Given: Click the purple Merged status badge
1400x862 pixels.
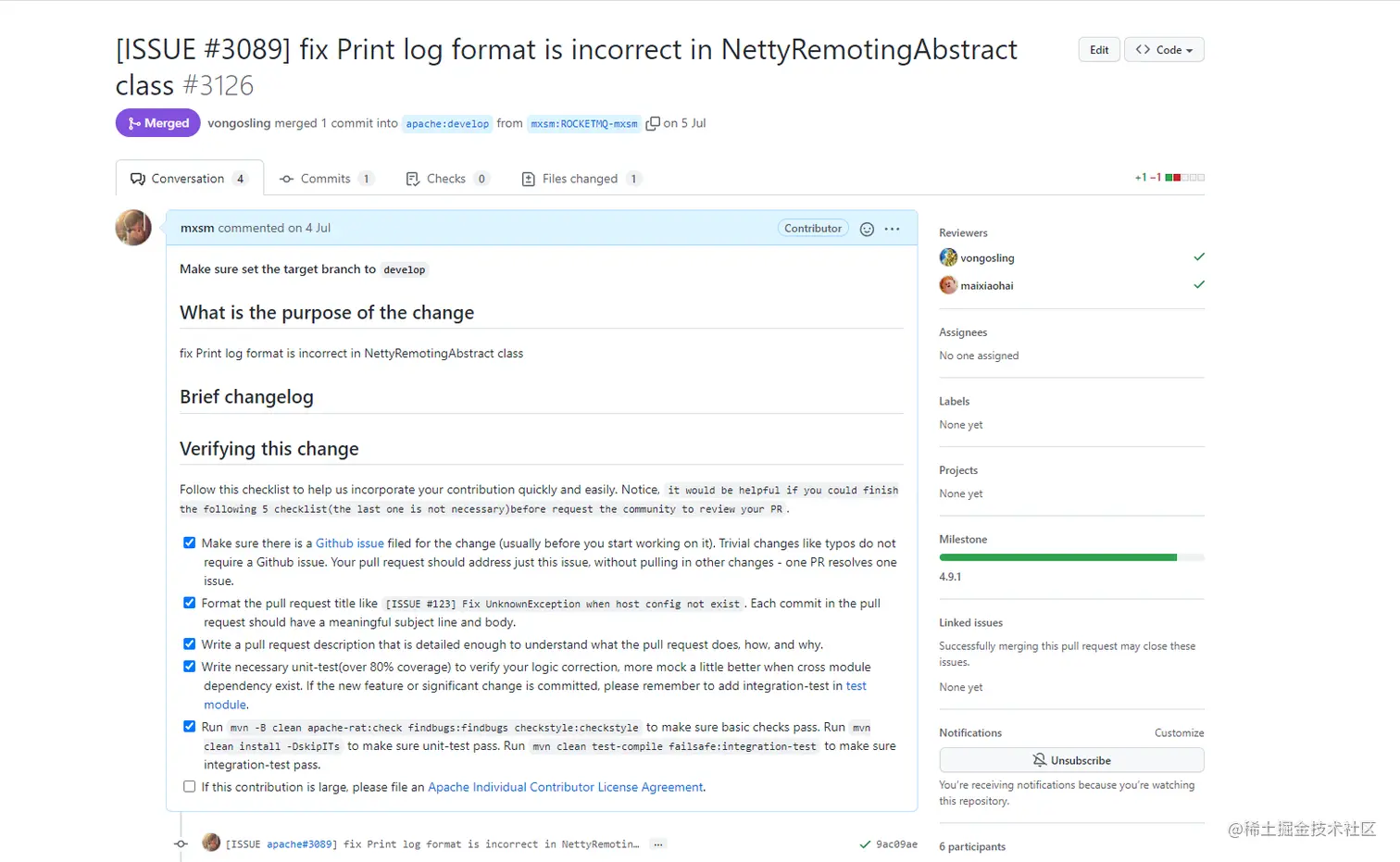Looking at the screenshot, I should coord(157,123).
